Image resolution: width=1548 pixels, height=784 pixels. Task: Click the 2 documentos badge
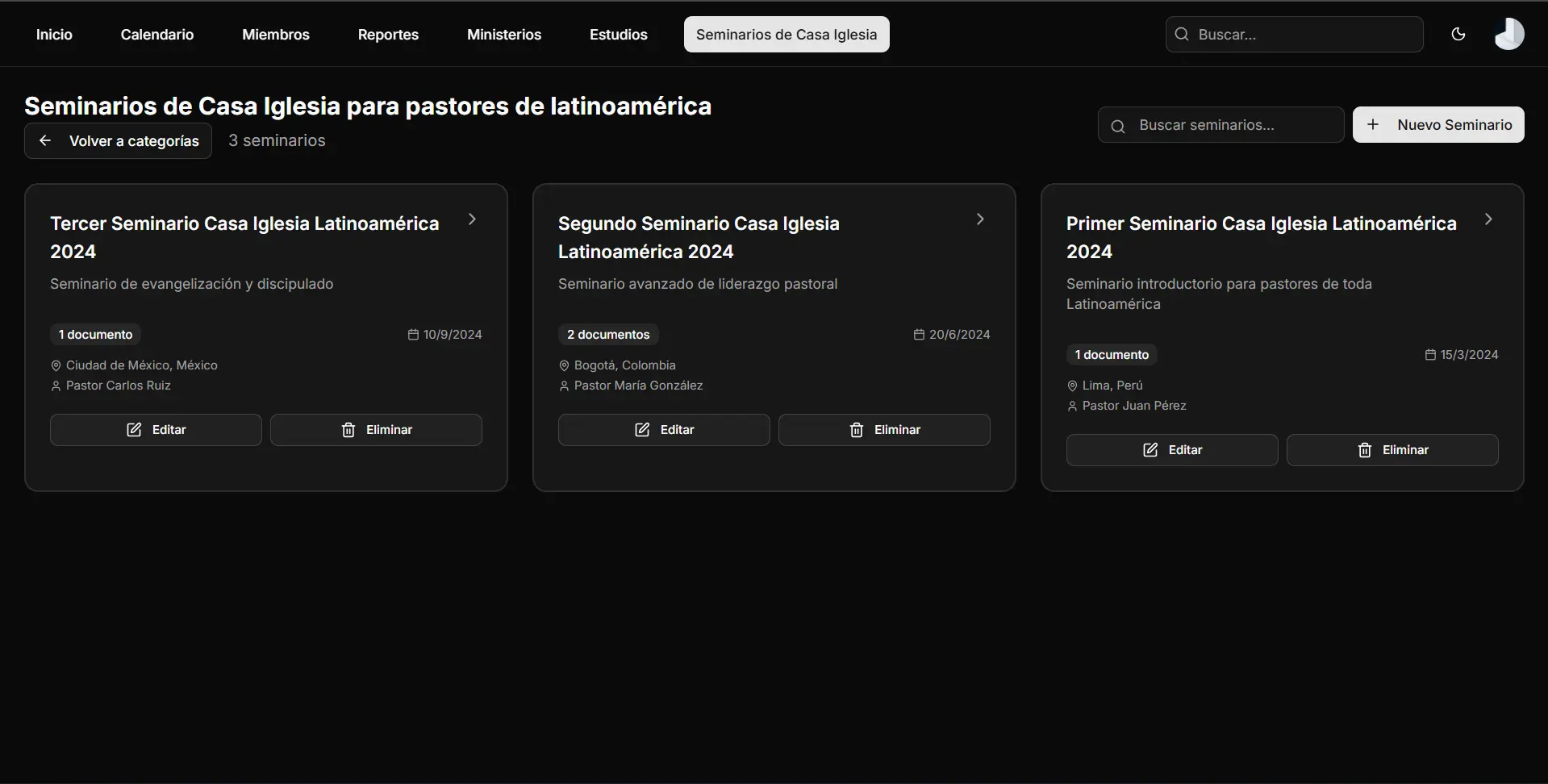(x=608, y=335)
